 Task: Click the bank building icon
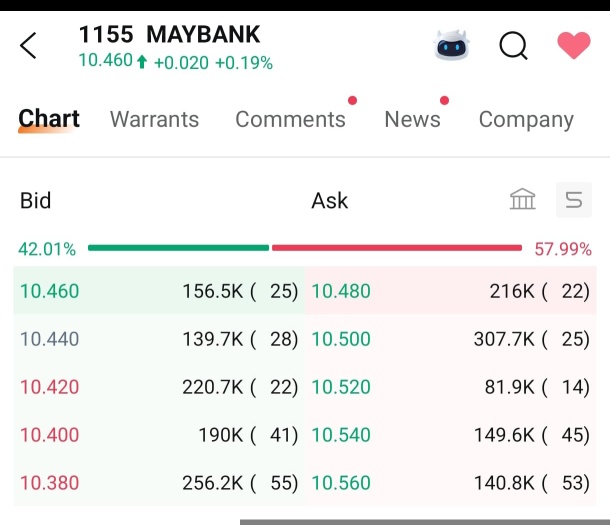click(522, 199)
